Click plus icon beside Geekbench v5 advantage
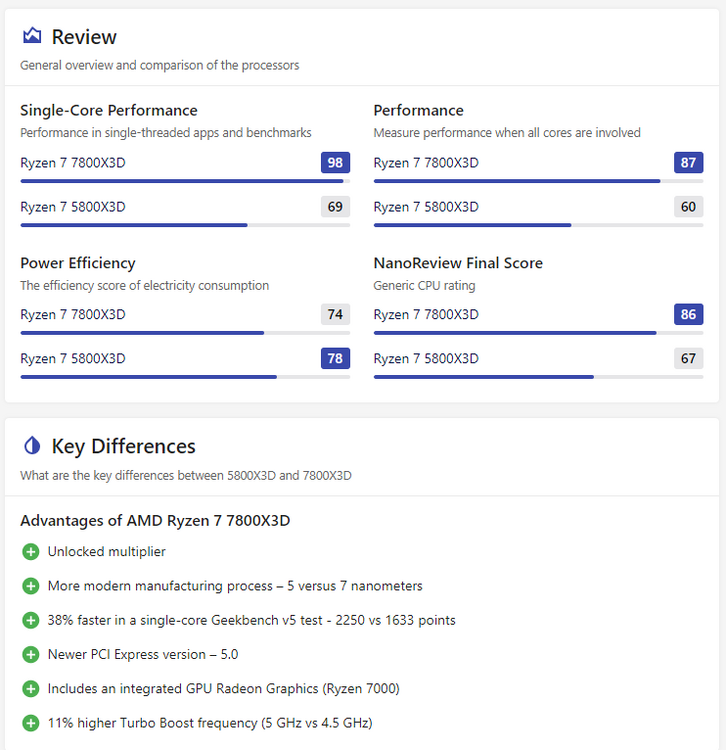 (30, 620)
